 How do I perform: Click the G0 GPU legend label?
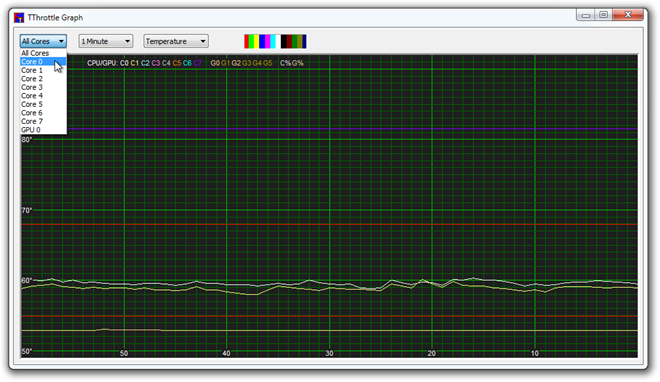tap(215, 63)
